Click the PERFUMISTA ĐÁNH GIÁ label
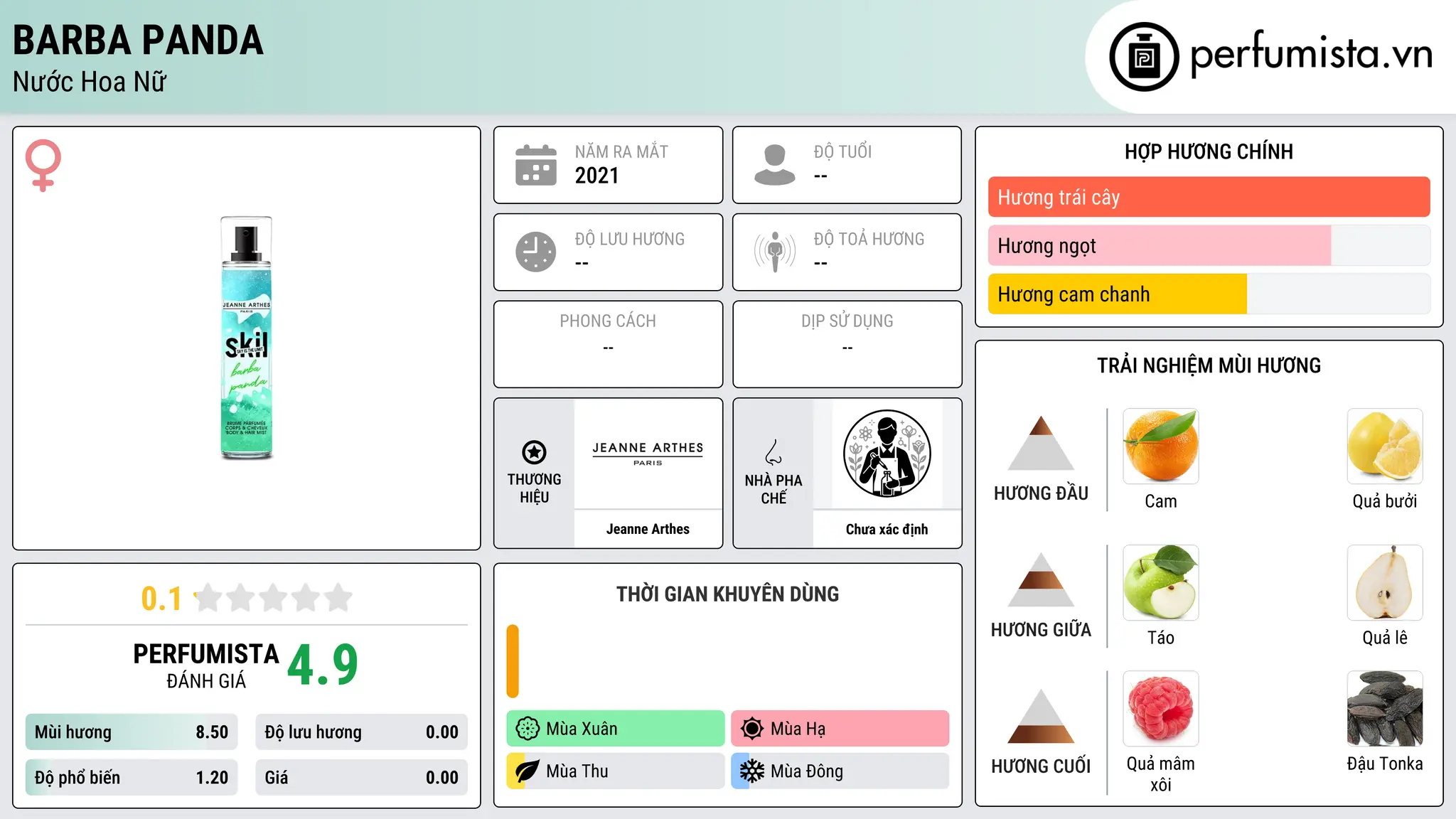 click(x=206, y=665)
